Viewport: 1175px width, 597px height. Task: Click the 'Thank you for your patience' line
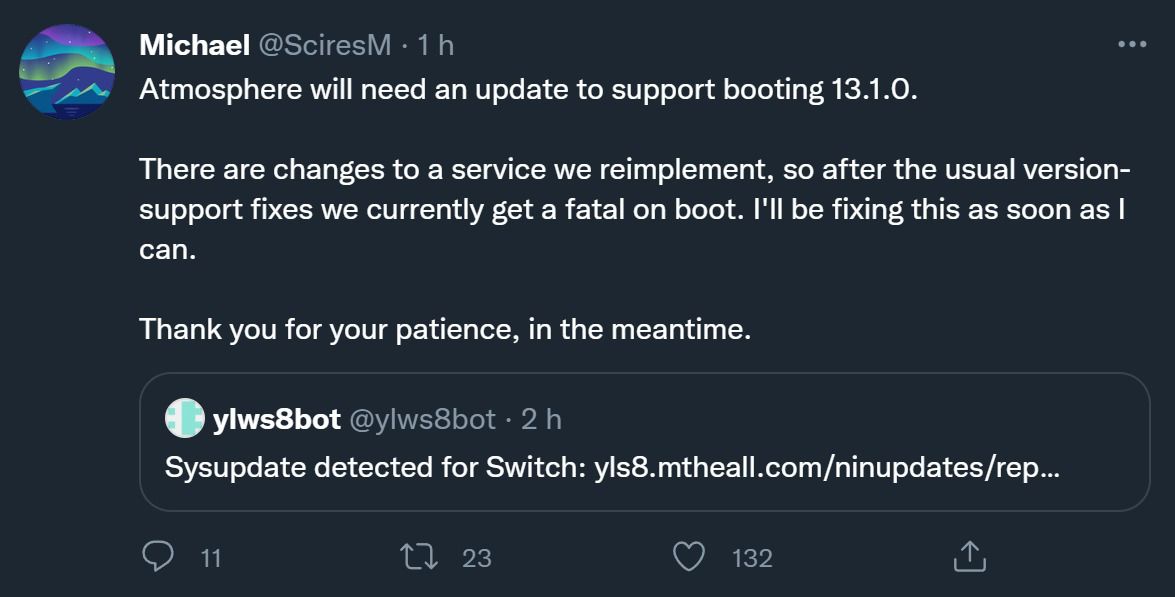[444, 328]
